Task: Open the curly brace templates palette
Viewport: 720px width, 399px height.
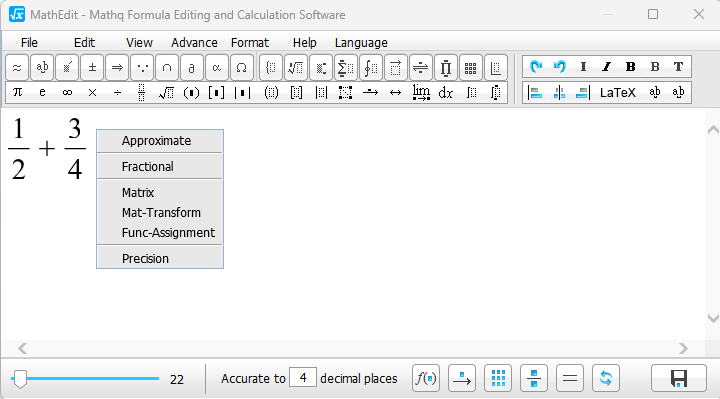Action: (271, 68)
